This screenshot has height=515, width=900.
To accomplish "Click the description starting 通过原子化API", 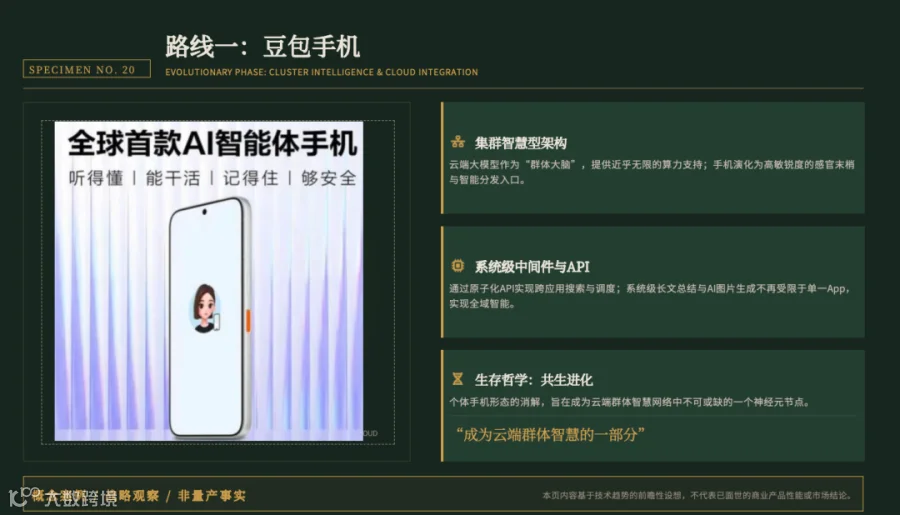I will click(649, 296).
